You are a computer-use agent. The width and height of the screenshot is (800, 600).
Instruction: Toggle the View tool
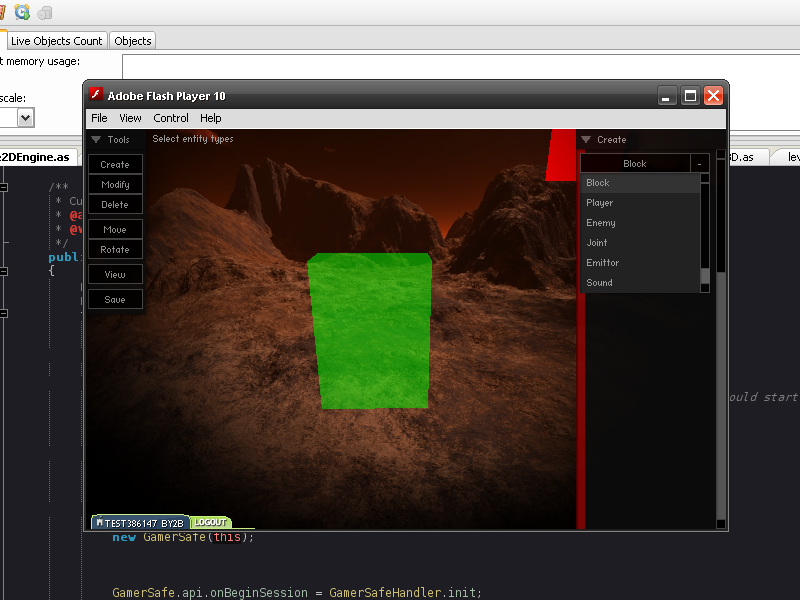tap(115, 274)
